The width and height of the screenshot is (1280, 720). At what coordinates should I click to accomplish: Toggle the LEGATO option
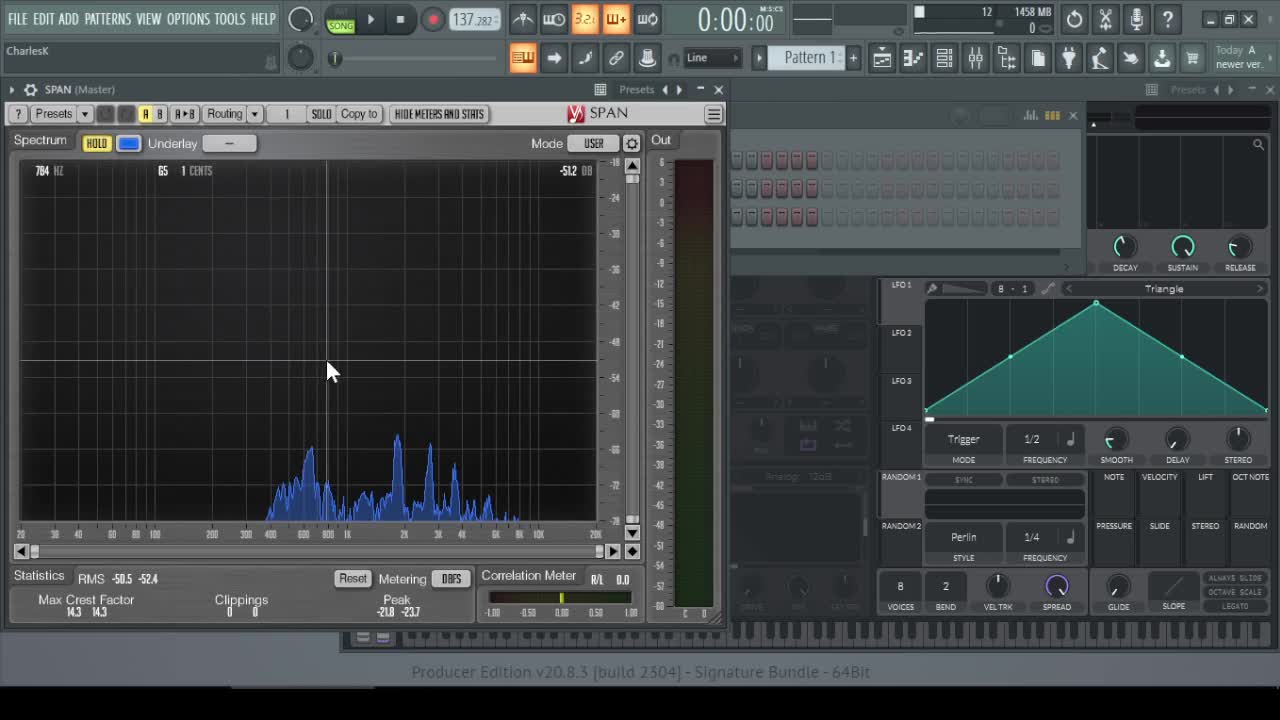[1235, 606]
